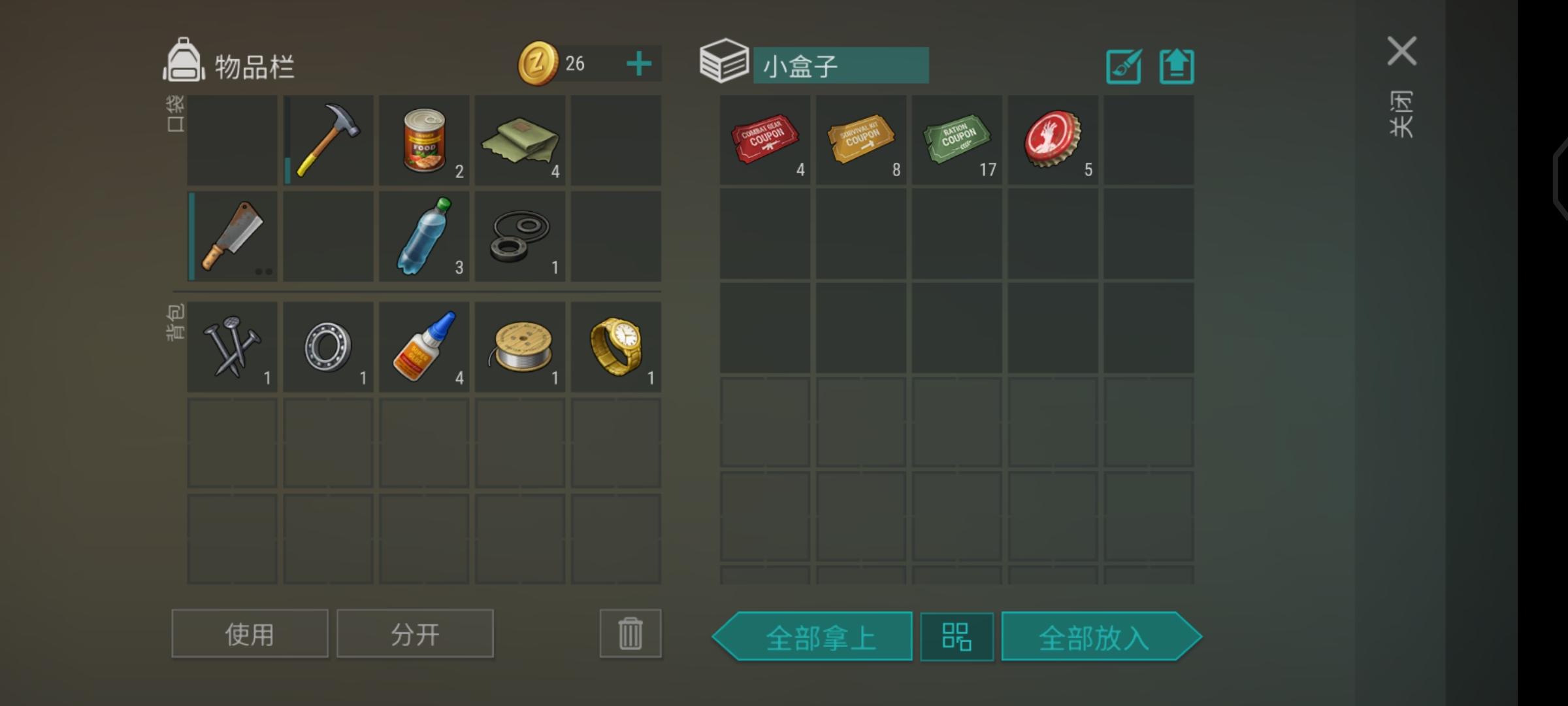Viewport: 1568px width, 706px height.
Task: Click the plus icon to add coins
Action: pyautogui.click(x=639, y=64)
